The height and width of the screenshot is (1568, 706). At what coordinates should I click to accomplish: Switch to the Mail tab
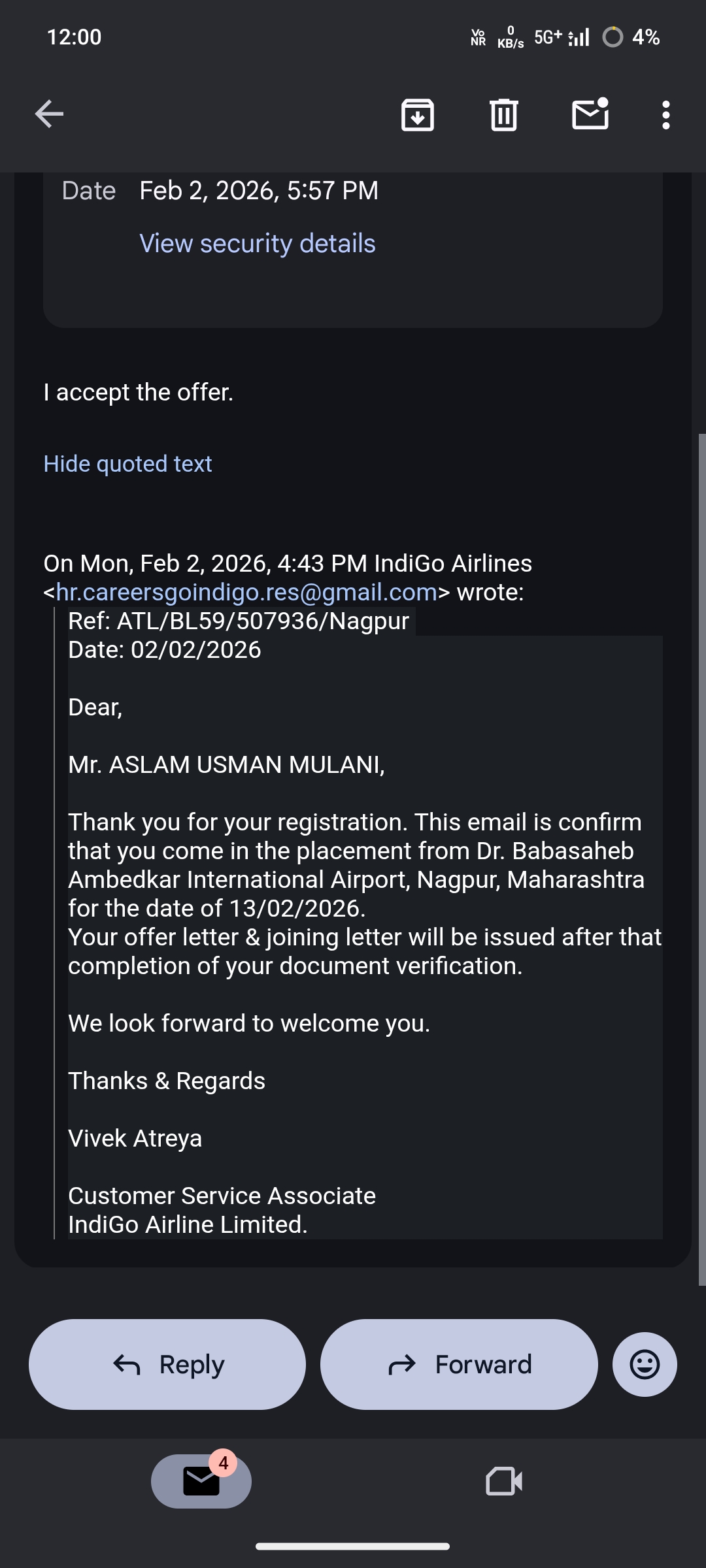coord(201,1481)
